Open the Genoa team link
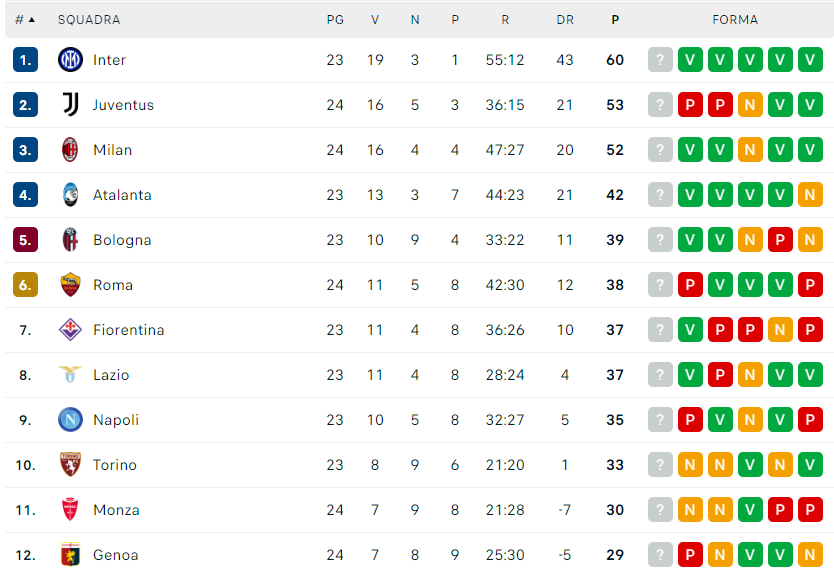 115,555
